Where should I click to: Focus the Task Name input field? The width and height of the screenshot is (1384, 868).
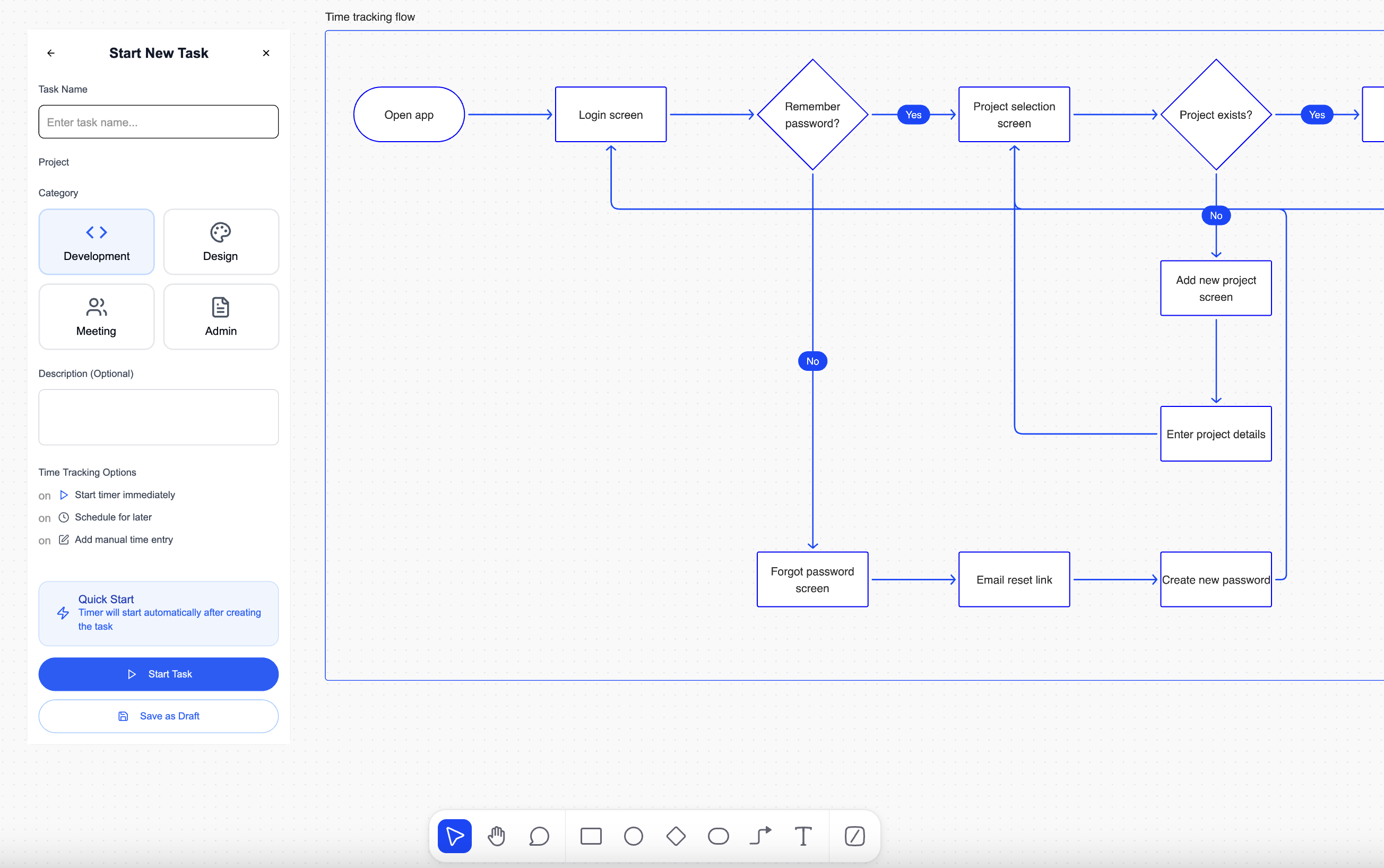click(x=159, y=121)
